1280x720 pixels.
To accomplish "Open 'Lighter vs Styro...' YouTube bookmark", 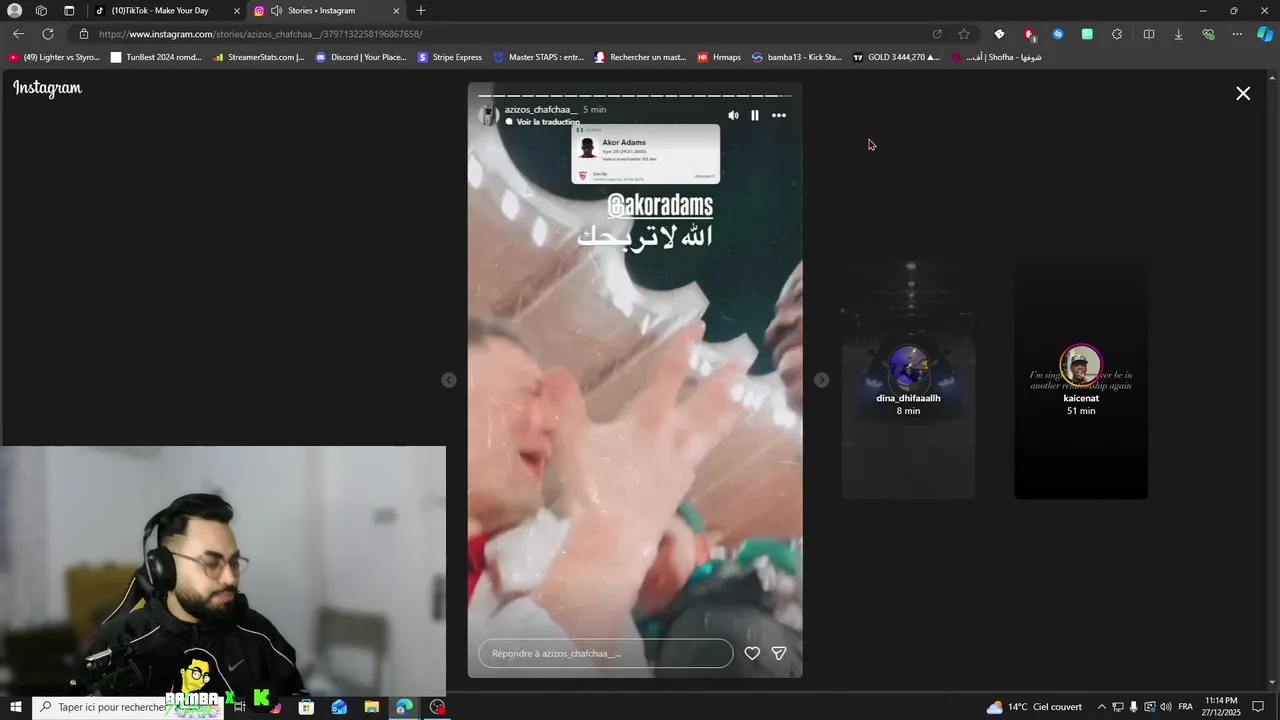I will 55,57.
